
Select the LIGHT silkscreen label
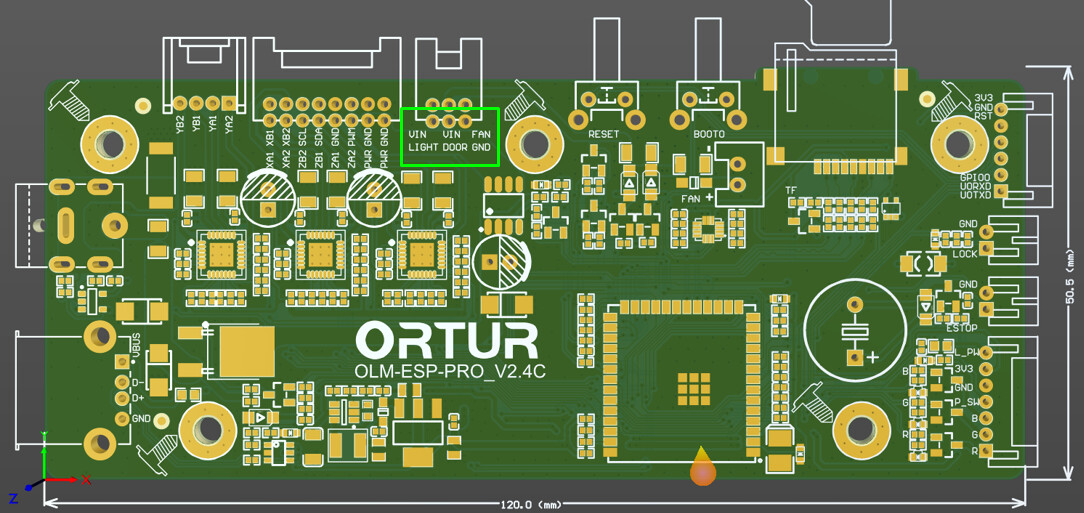click(423, 147)
